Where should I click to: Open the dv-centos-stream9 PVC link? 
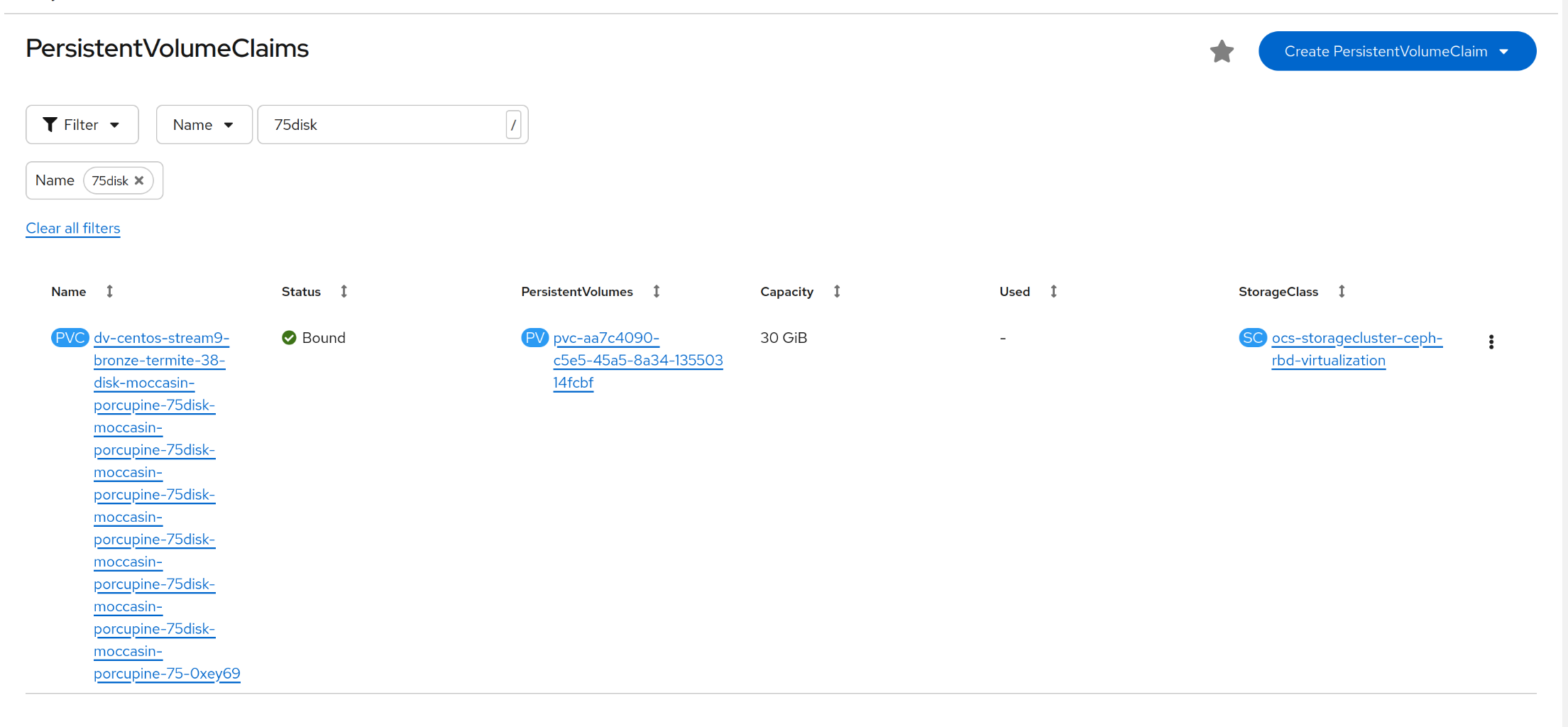pyautogui.click(x=167, y=505)
